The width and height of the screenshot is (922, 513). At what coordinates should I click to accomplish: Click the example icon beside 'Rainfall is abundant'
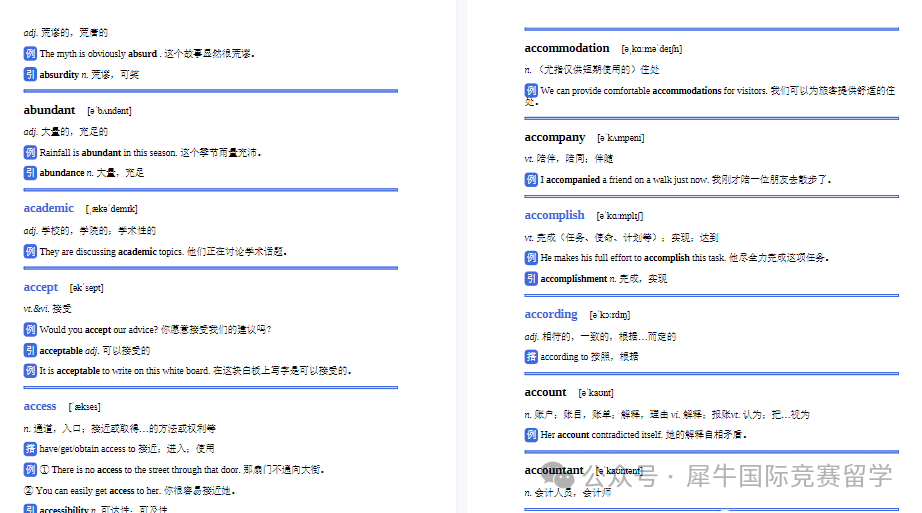click(30, 152)
